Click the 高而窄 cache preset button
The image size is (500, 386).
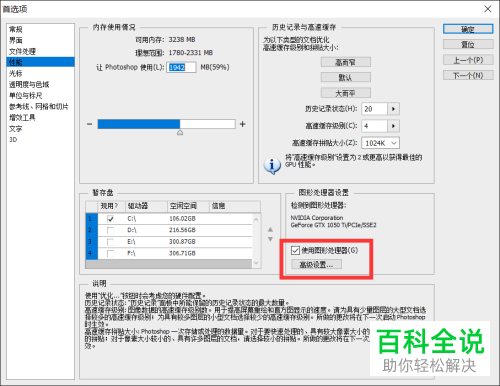coord(346,62)
